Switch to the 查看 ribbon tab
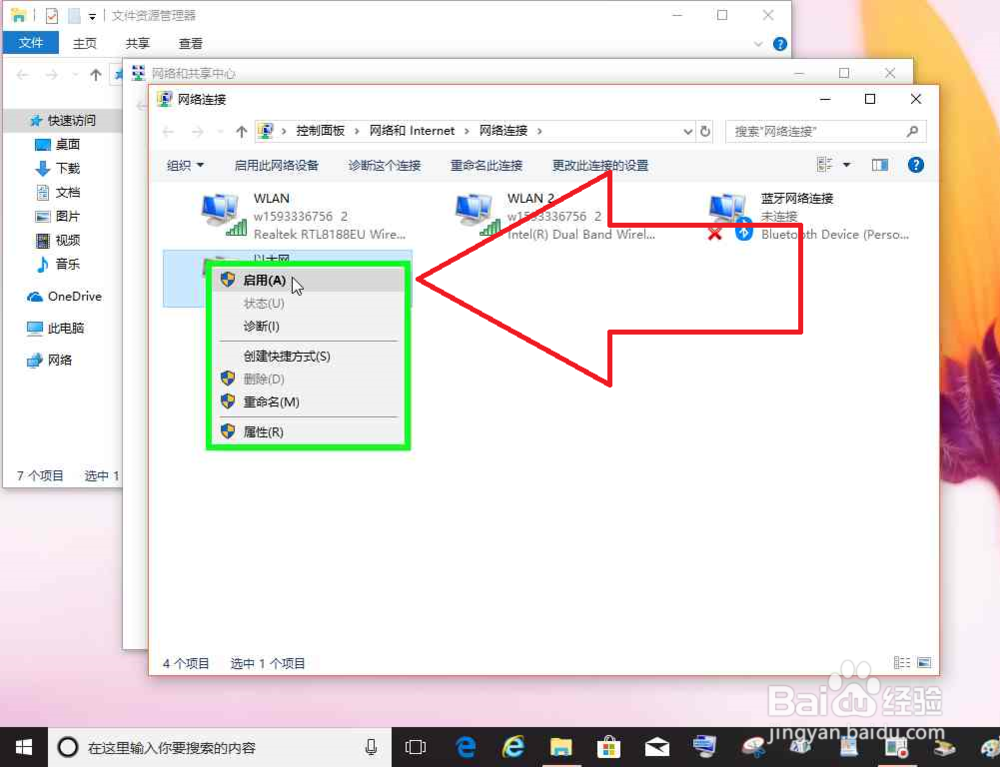 190,43
